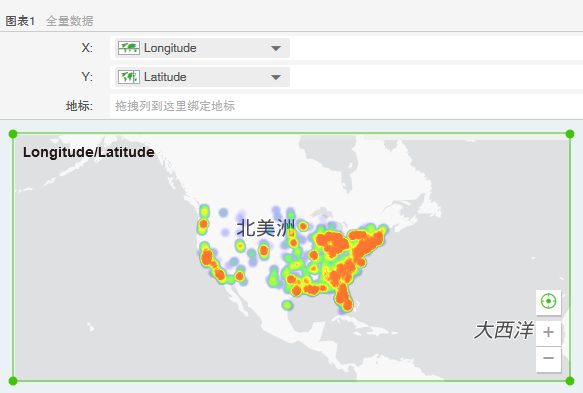This screenshot has height=393, width=583.
Task: Click the Longitude field chip on X
Action: (x=202, y=48)
